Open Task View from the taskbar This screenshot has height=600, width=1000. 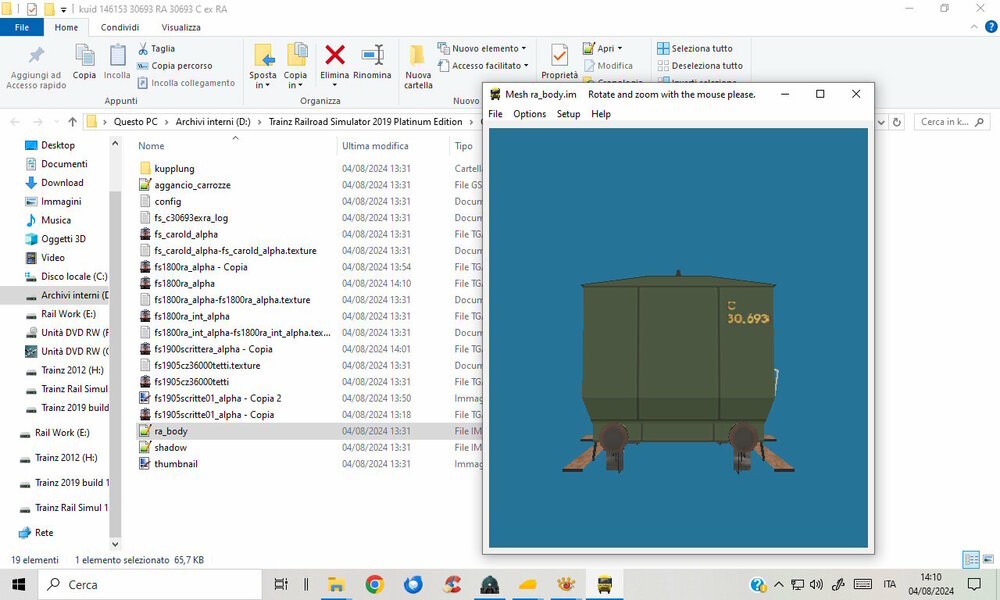coord(281,584)
